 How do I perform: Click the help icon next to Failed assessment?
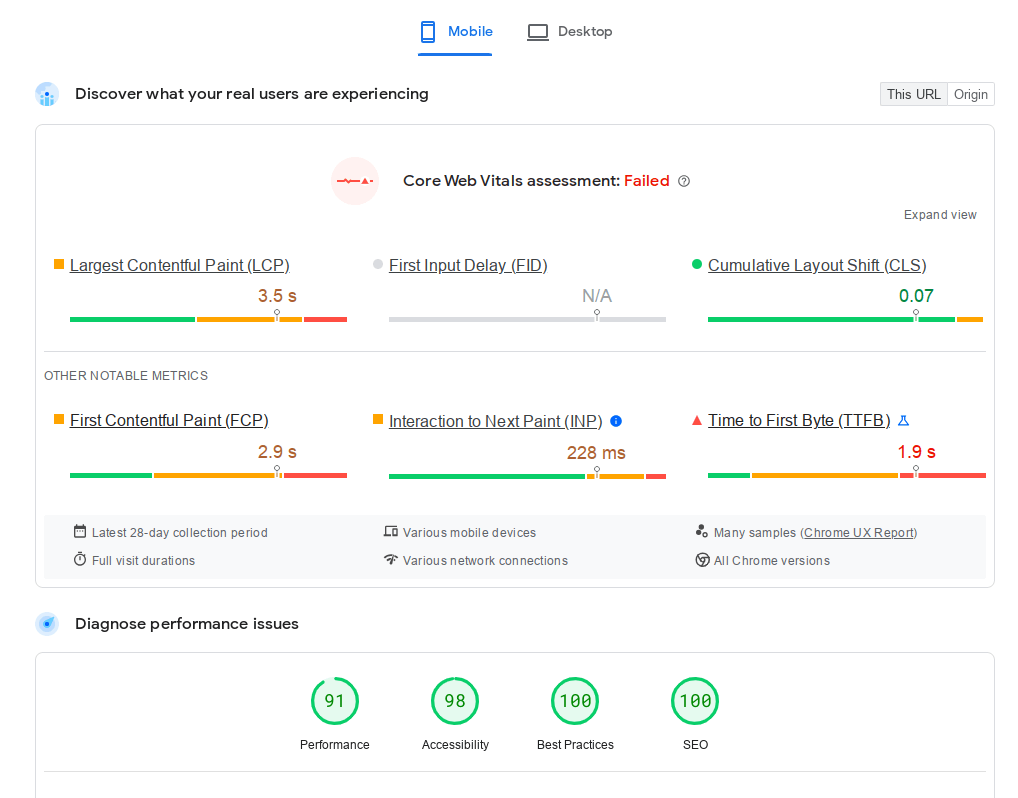pos(683,180)
